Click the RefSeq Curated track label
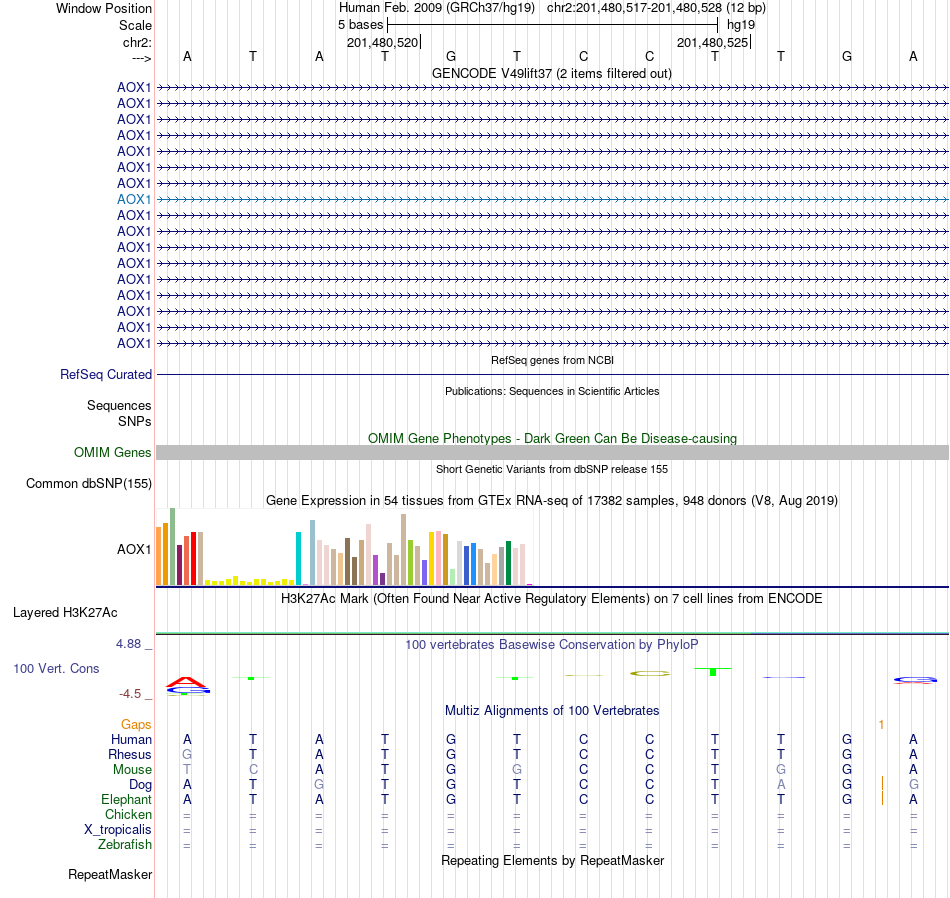Viewport: 950px width, 898px height. coord(106,374)
